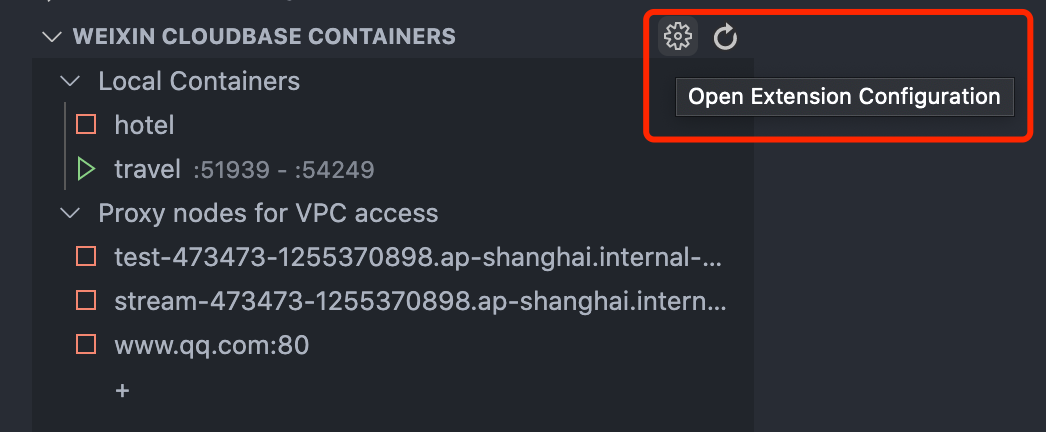
Task: Collapse Proxy nodes for VPC access
Action: point(70,213)
